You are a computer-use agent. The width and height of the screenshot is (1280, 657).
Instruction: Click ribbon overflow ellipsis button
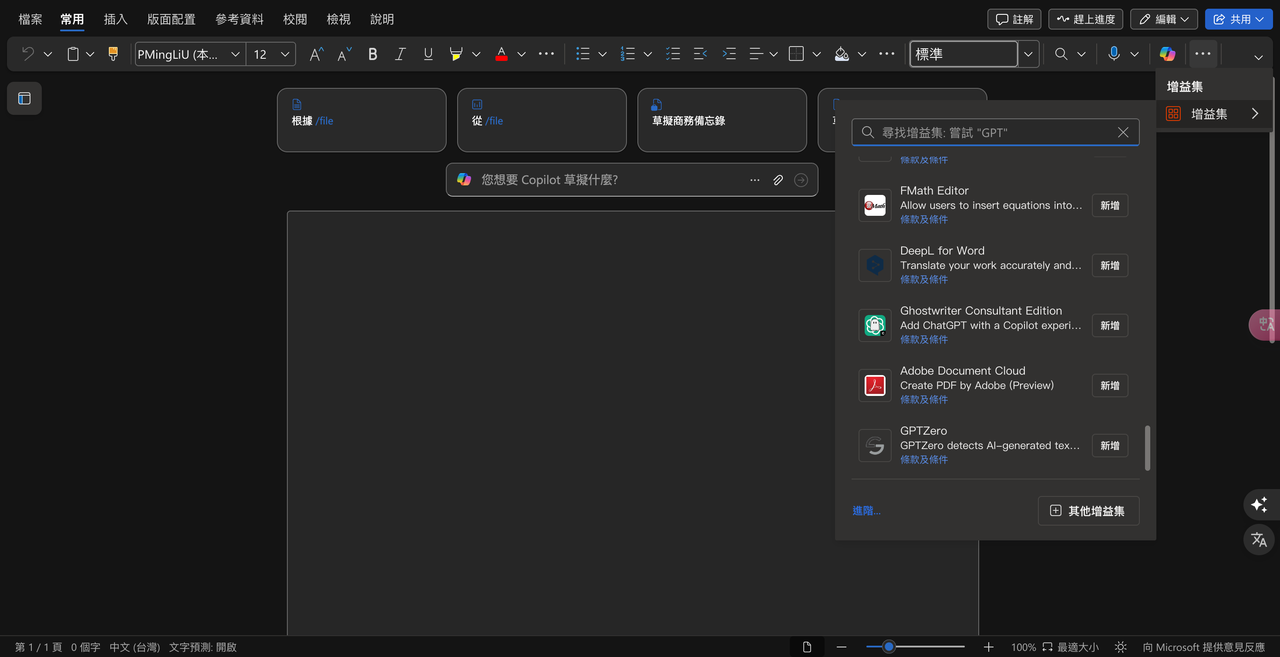click(1203, 54)
